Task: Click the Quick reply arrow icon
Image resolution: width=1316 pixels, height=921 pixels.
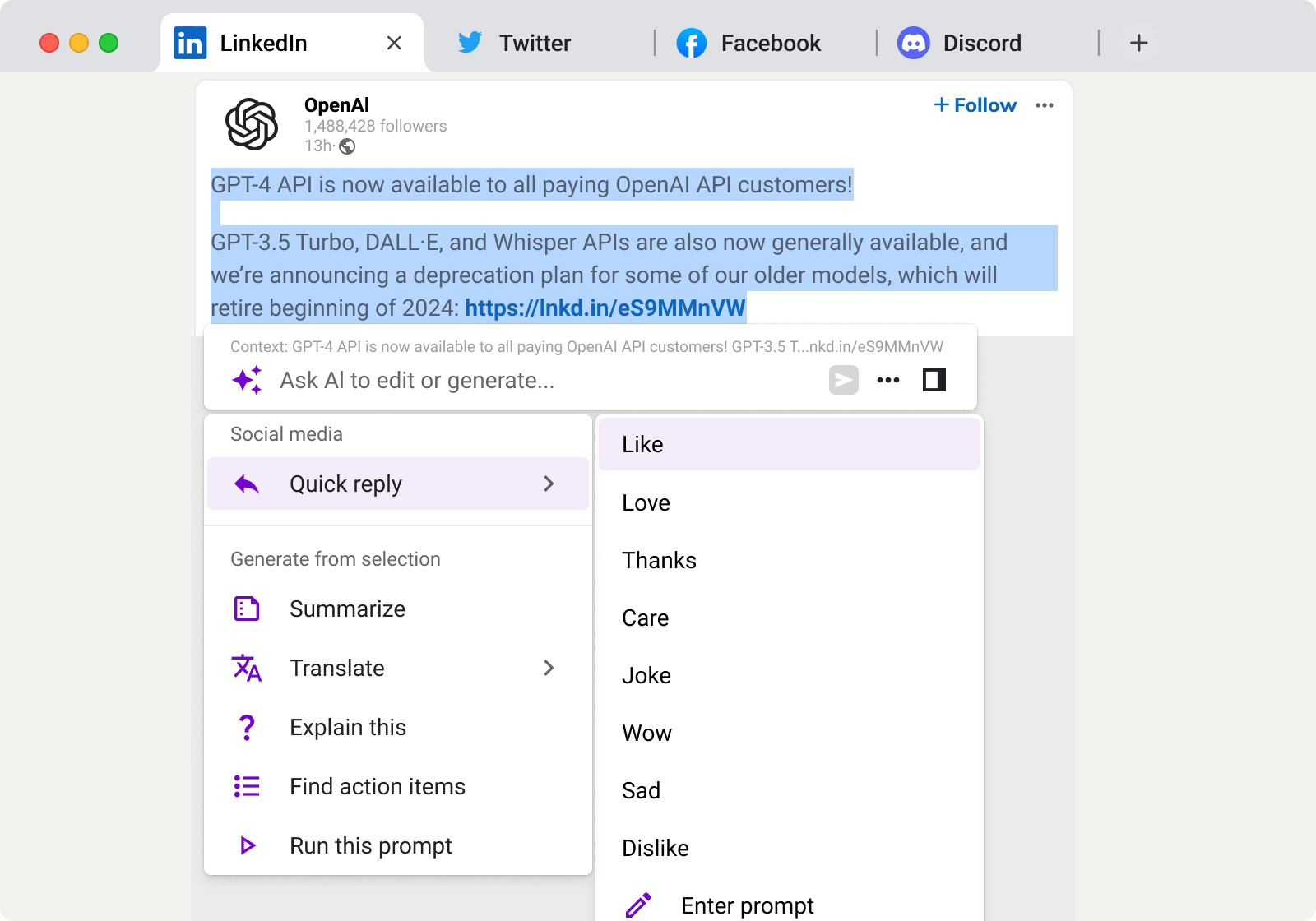Action: coord(247,484)
